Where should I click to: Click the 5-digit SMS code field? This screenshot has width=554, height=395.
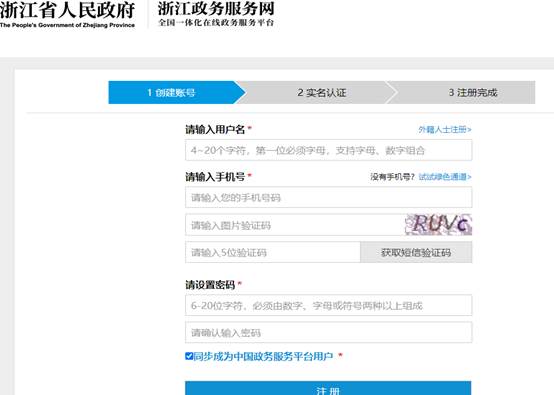pyautogui.click(x=273, y=252)
